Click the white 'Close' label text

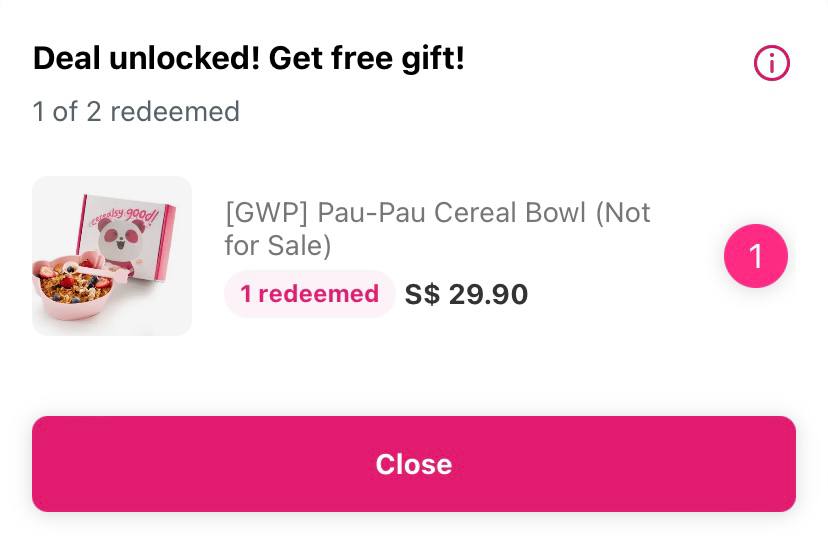[x=414, y=464]
